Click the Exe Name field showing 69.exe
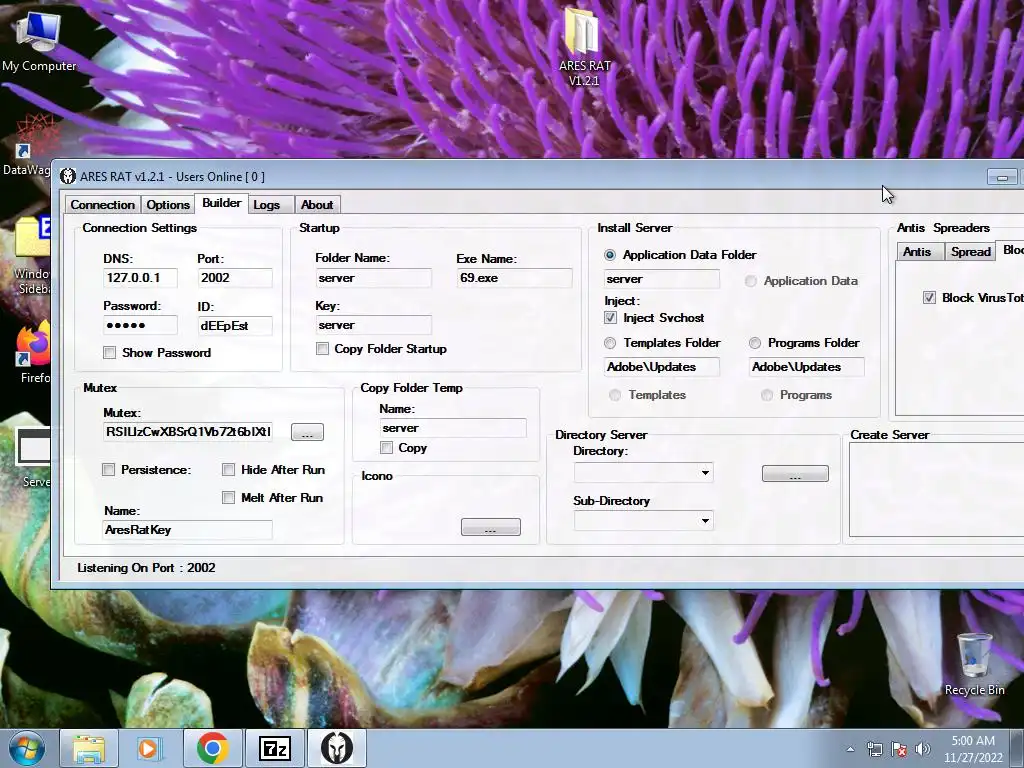The width and height of the screenshot is (1024, 768). pos(515,278)
